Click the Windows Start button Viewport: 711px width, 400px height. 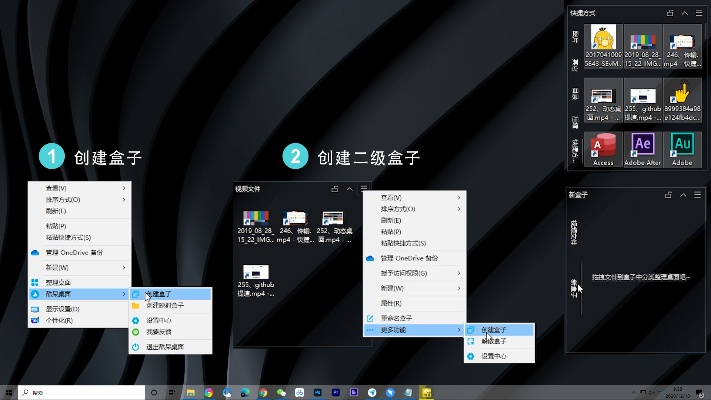(x=9, y=392)
